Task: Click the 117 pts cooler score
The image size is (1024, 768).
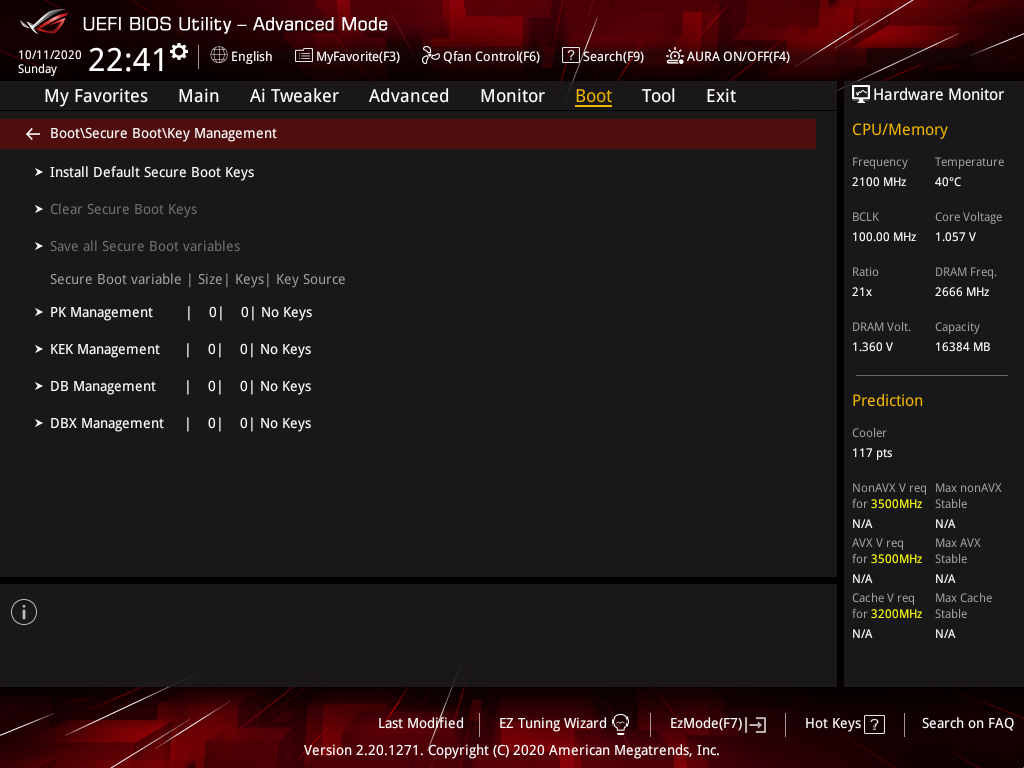Action: tap(872, 453)
